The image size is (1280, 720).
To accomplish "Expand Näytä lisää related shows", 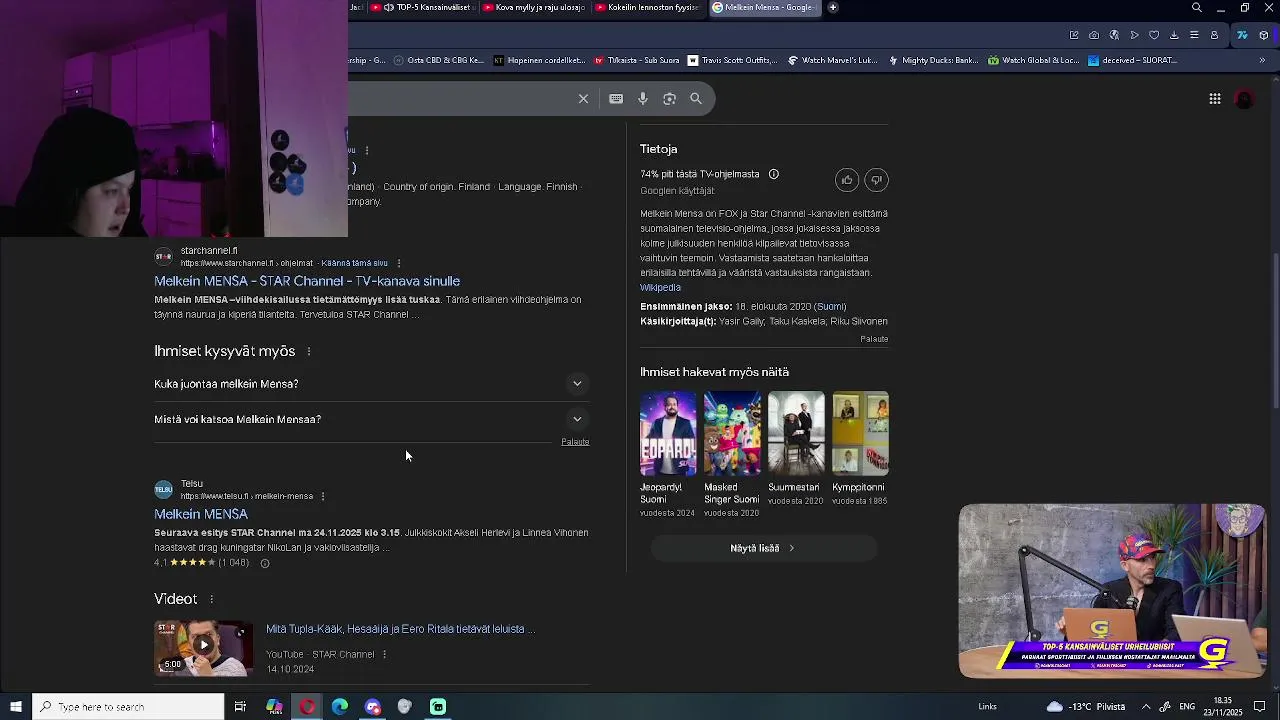I will pyautogui.click(x=764, y=548).
